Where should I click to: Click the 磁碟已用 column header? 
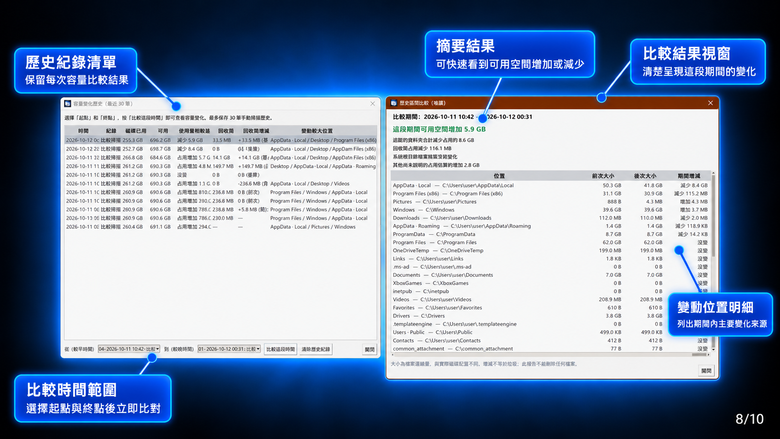pos(136,131)
